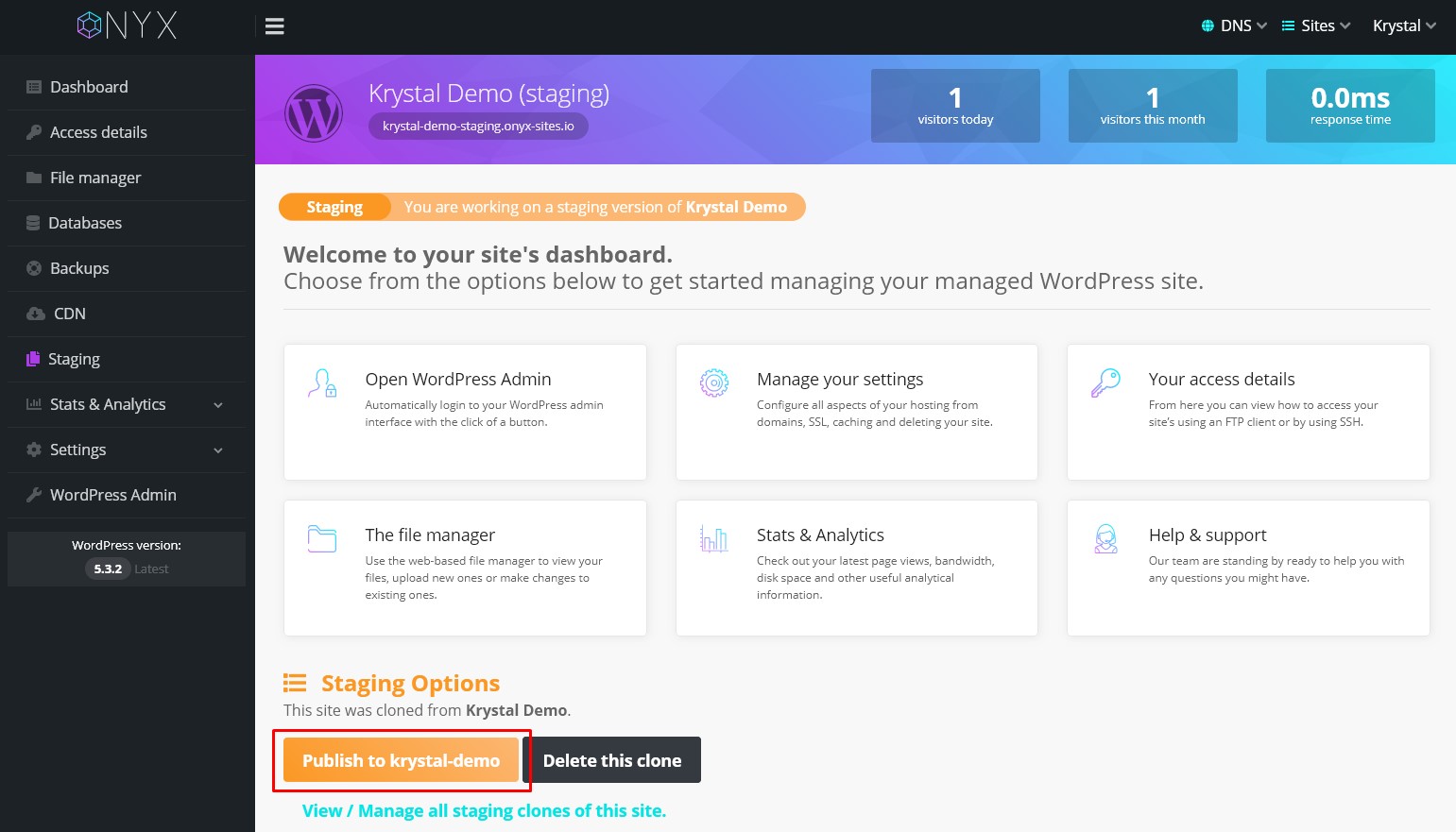Expand the Settings sidebar chevron

click(218, 450)
